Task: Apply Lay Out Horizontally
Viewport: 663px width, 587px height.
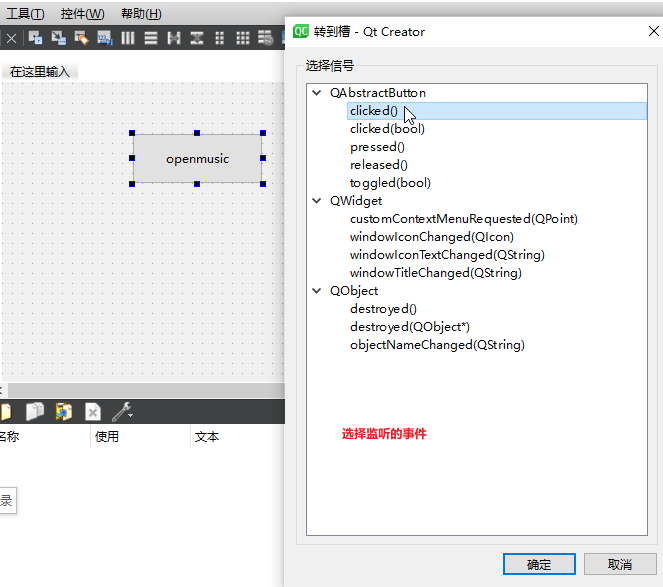Action: click(128, 38)
